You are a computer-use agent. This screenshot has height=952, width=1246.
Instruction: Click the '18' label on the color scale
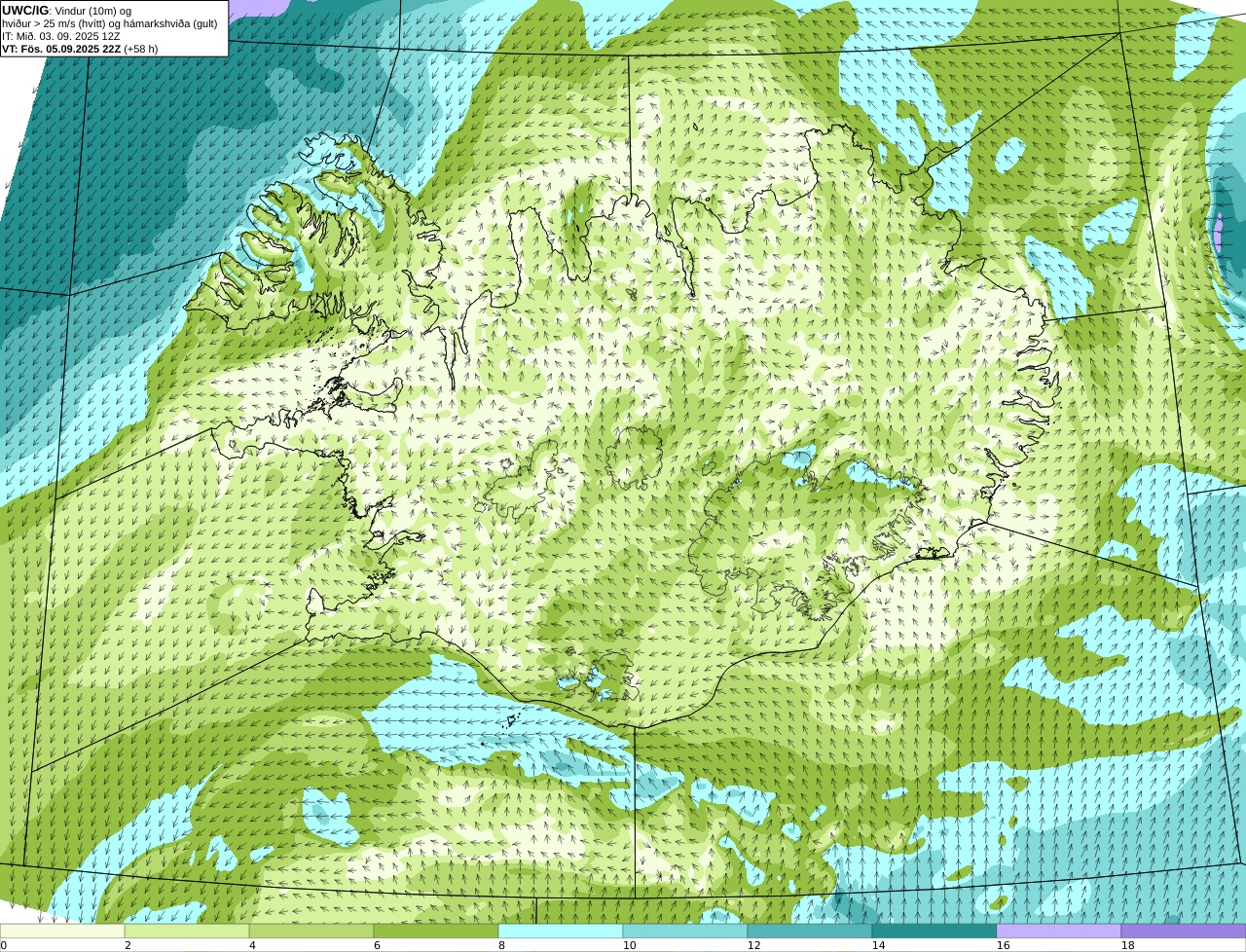pos(1127,945)
